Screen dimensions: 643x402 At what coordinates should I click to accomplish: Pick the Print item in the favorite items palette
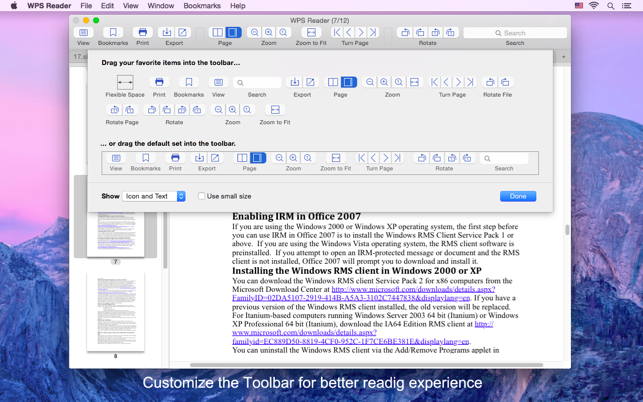click(x=159, y=86)
